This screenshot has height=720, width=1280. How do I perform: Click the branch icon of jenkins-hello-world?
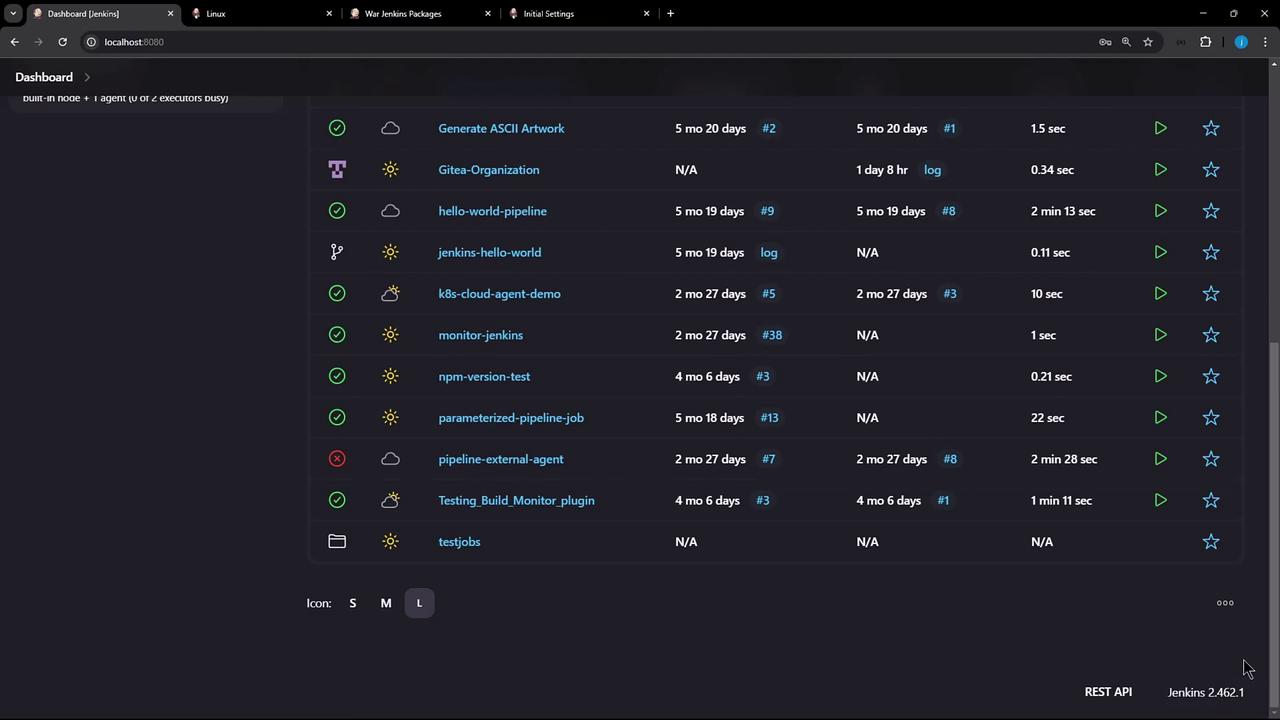coord(337,252)
